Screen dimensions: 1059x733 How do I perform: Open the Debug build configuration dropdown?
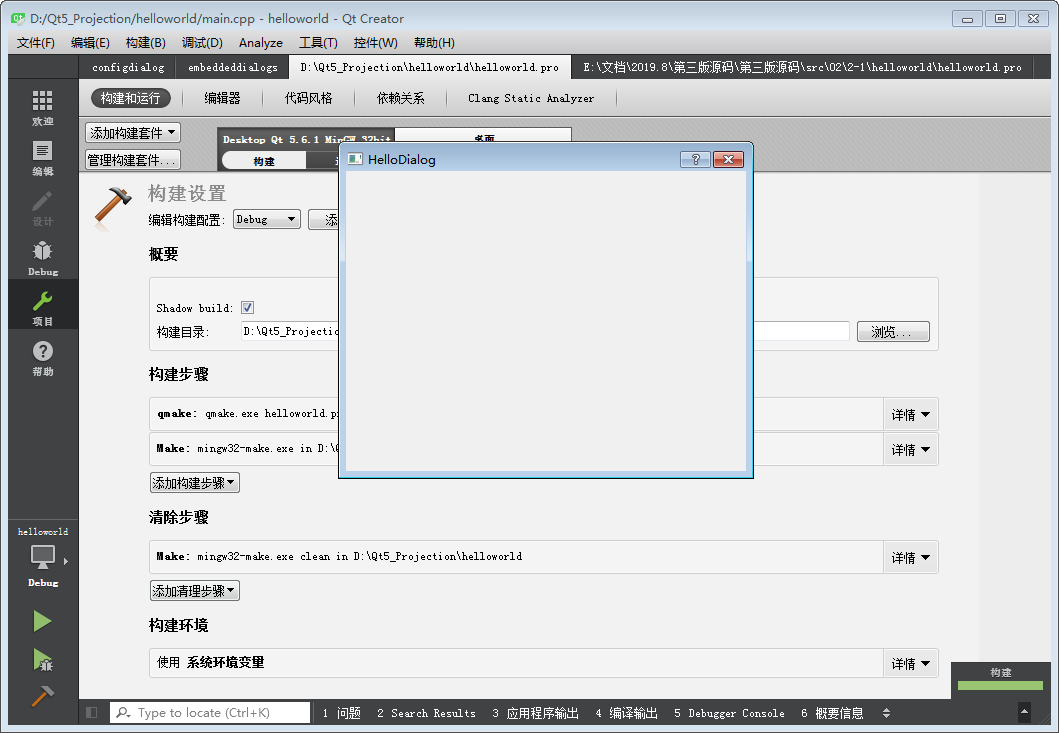(x=266, y=219)
